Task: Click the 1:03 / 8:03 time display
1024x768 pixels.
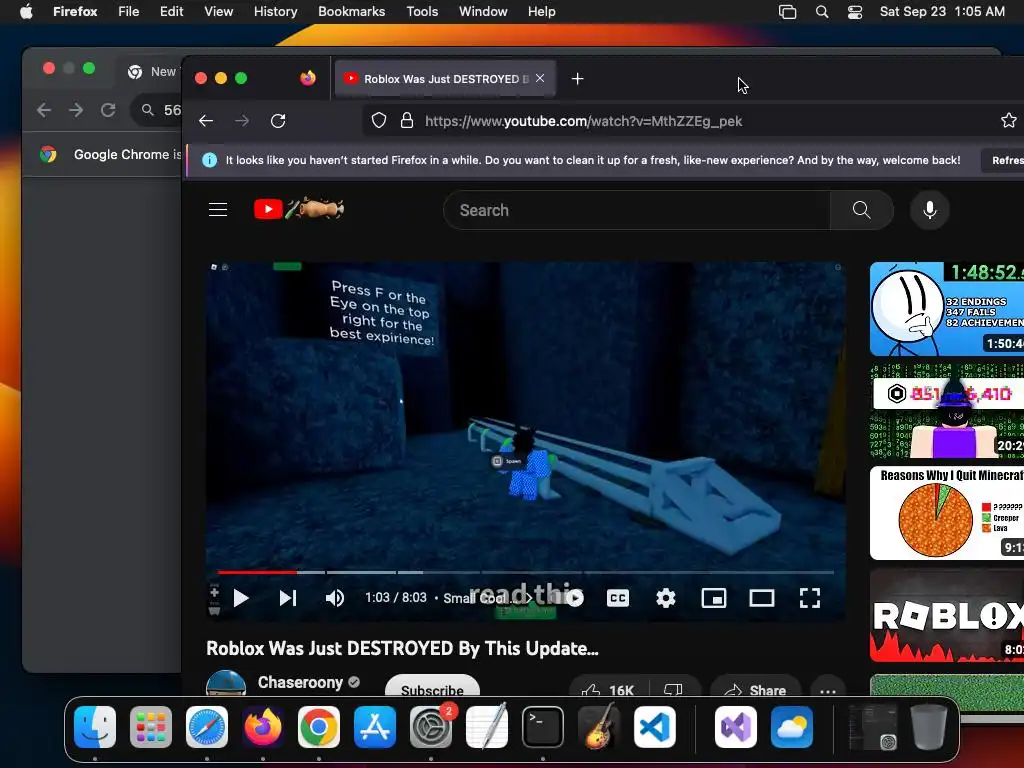Action: [396, 598]
